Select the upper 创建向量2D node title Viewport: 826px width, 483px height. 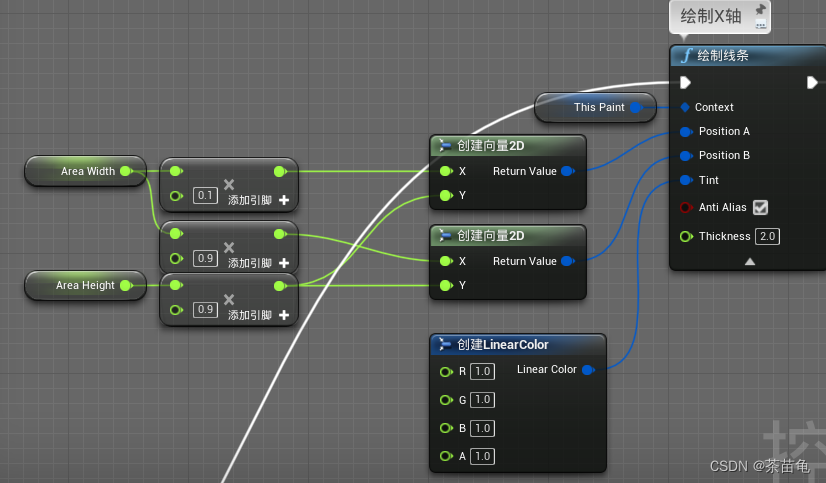click(x=490, y=146)
